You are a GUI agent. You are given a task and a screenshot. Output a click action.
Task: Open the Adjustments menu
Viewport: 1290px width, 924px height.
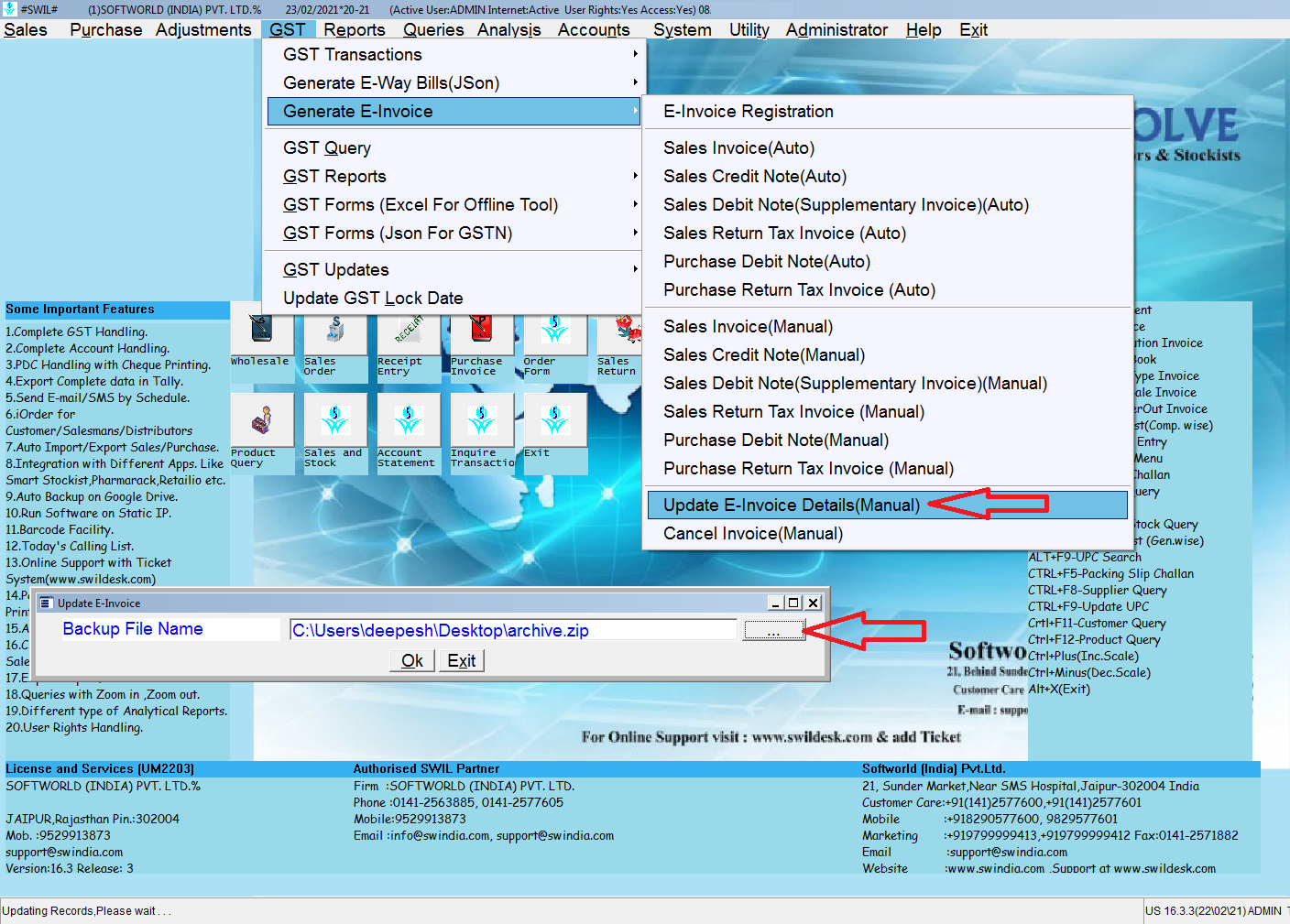click(203, 30)
